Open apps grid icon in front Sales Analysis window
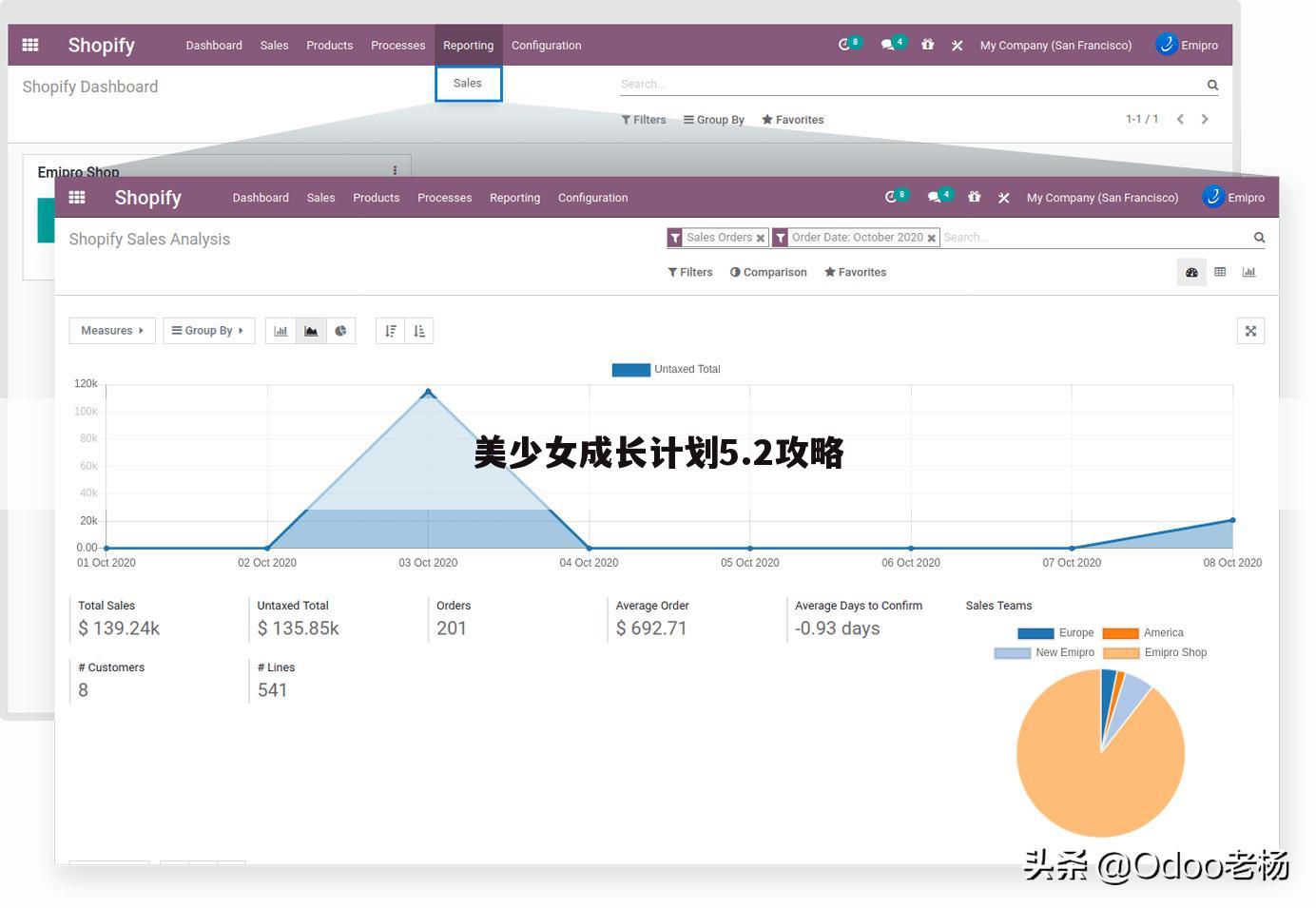 click(77, 197)
